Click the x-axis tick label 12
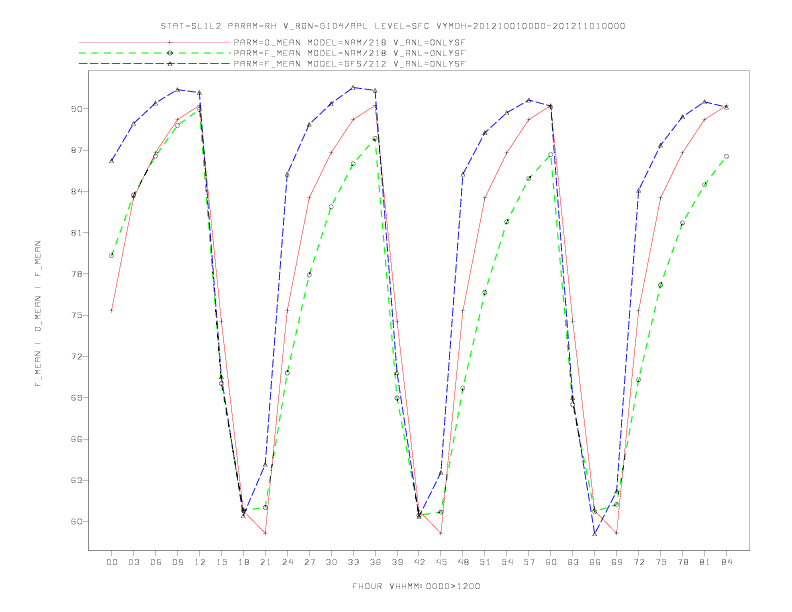This screenshot has height=612, width=792. [x=200, y=562]
